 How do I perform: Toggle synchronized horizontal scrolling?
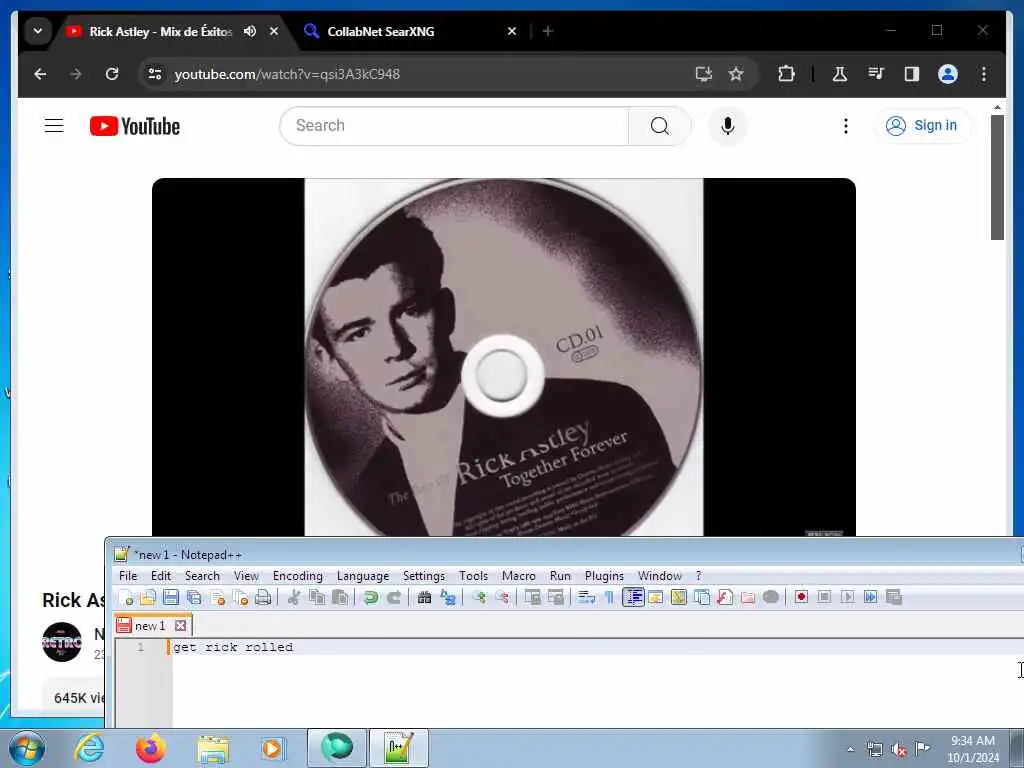click(x=555, y=597)
